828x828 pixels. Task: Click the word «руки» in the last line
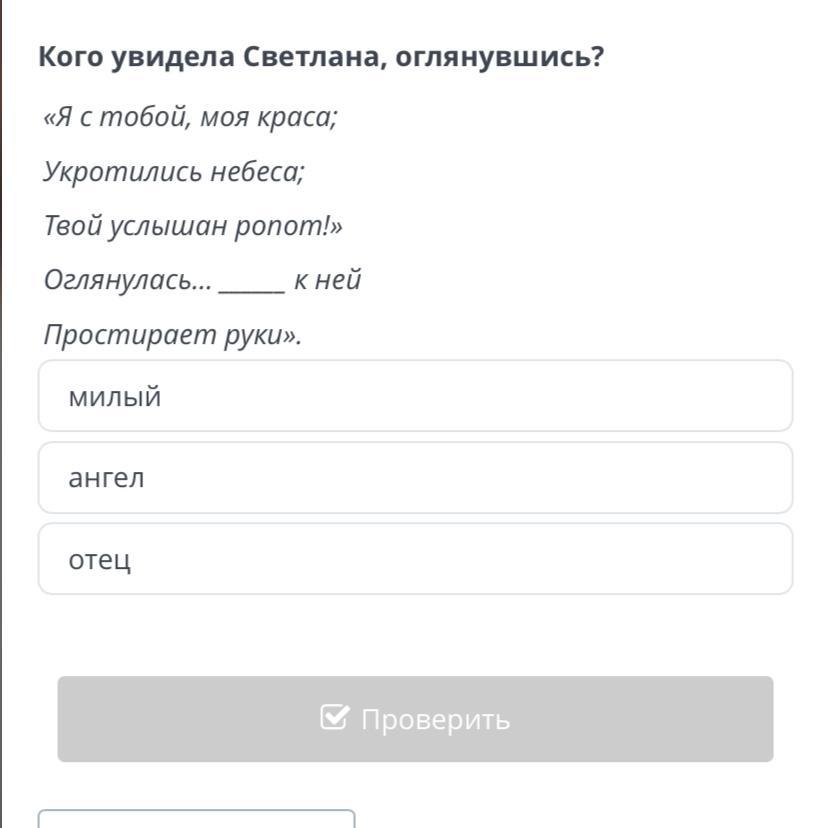(x=254, y=335)
